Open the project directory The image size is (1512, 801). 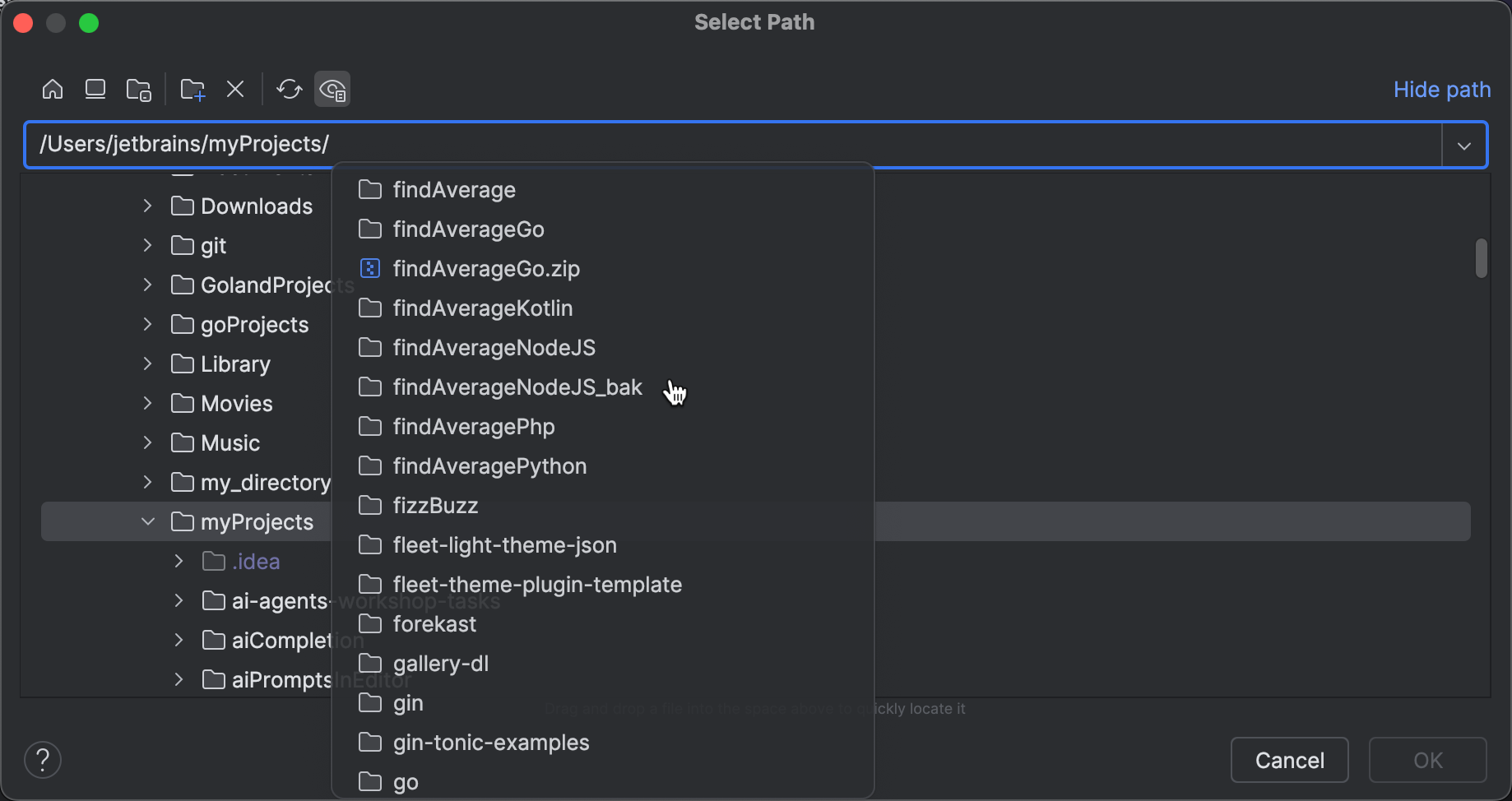(x=138, y=89)
